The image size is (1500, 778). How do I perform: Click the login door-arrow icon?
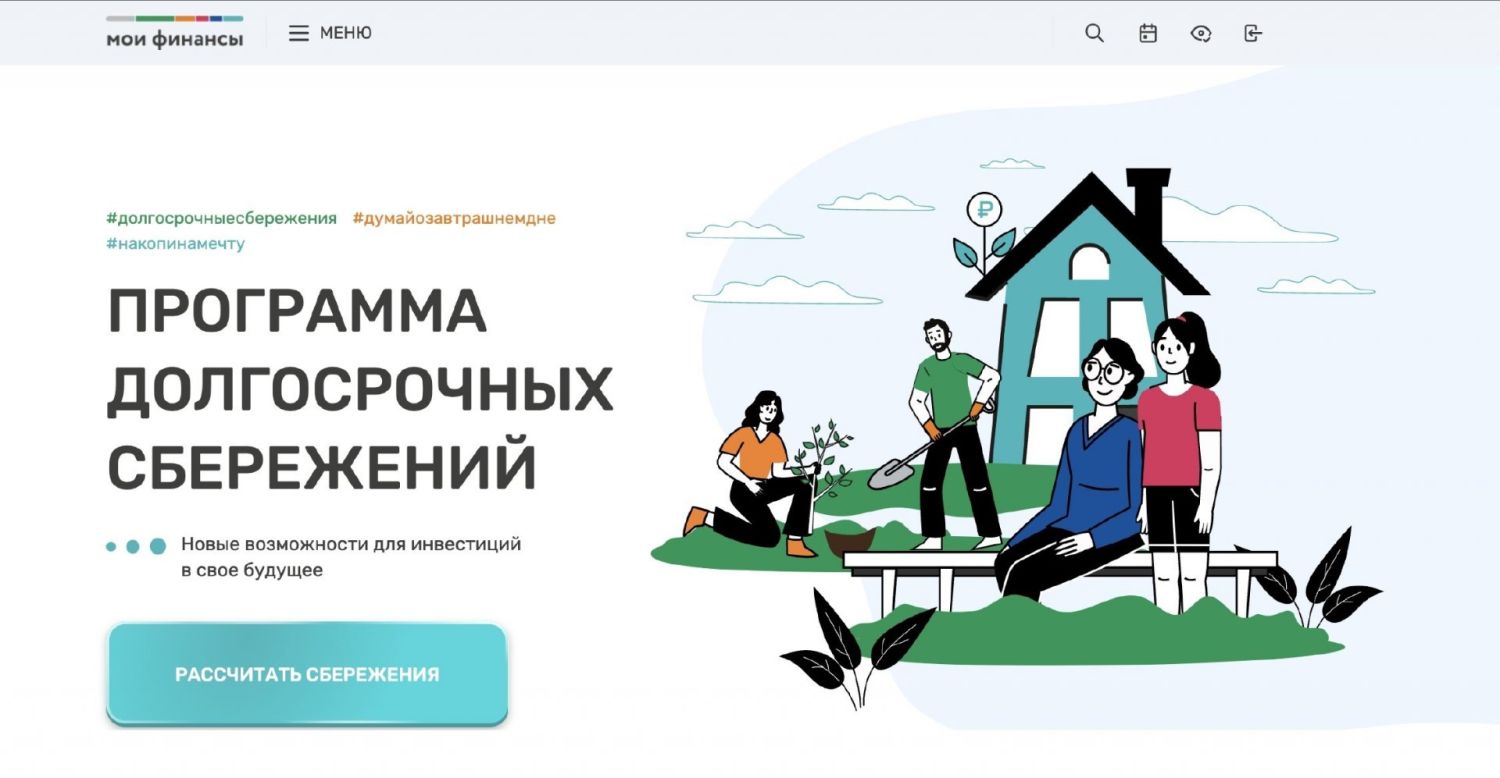(x=1253, y=33)
